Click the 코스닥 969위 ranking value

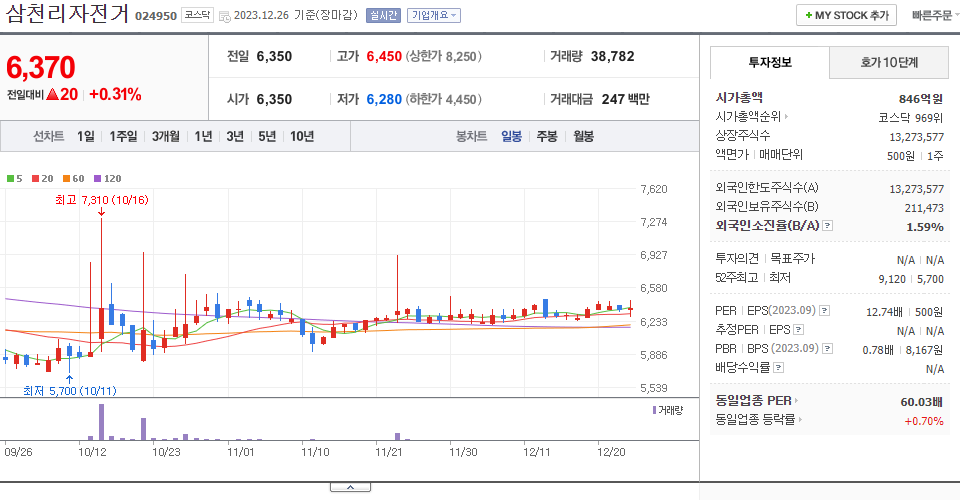pyautogui.click(x=910, y=118)
